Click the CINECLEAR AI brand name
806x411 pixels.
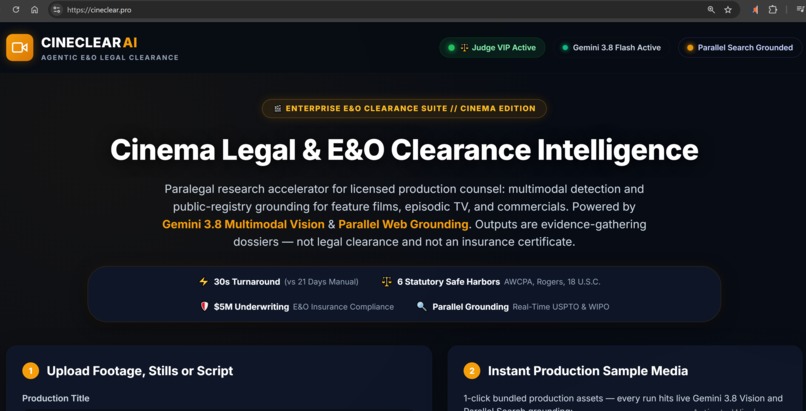(89, 43)
